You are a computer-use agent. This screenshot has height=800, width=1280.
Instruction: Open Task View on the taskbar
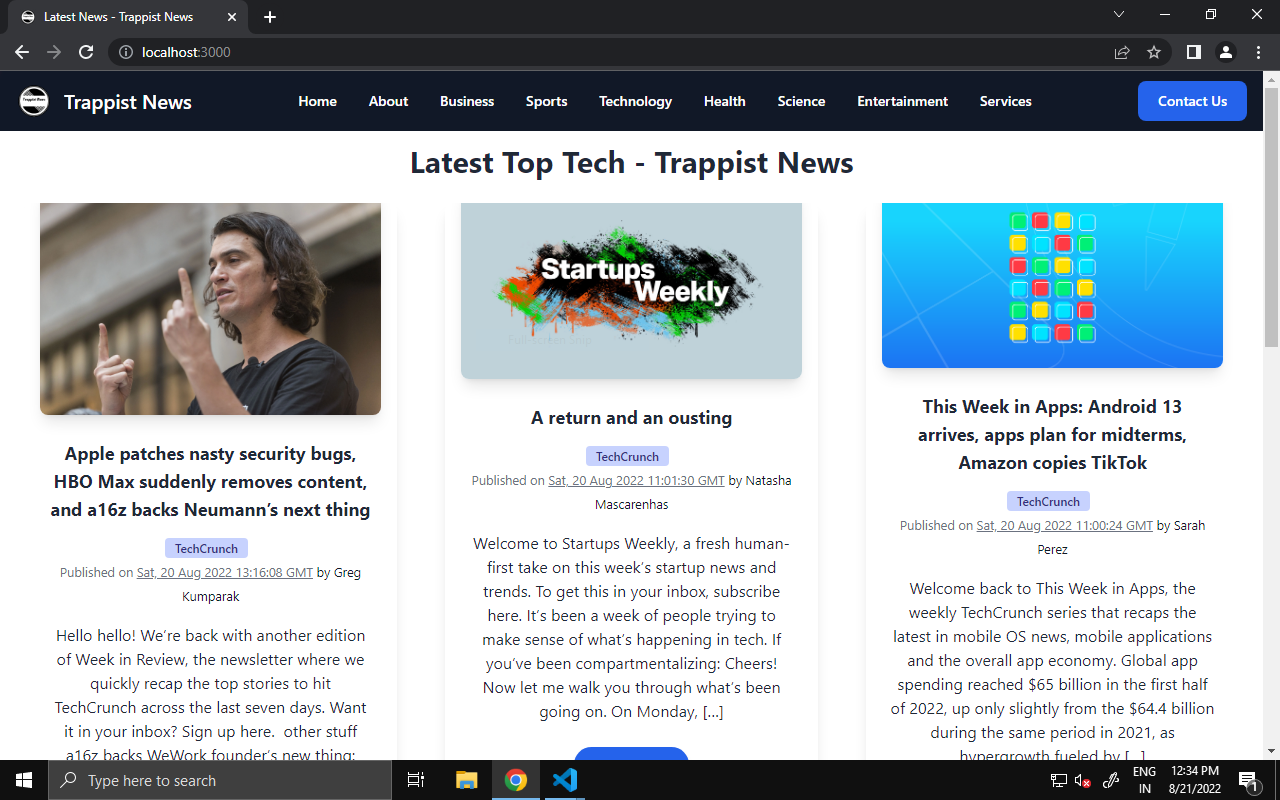[x=416, y=780]
